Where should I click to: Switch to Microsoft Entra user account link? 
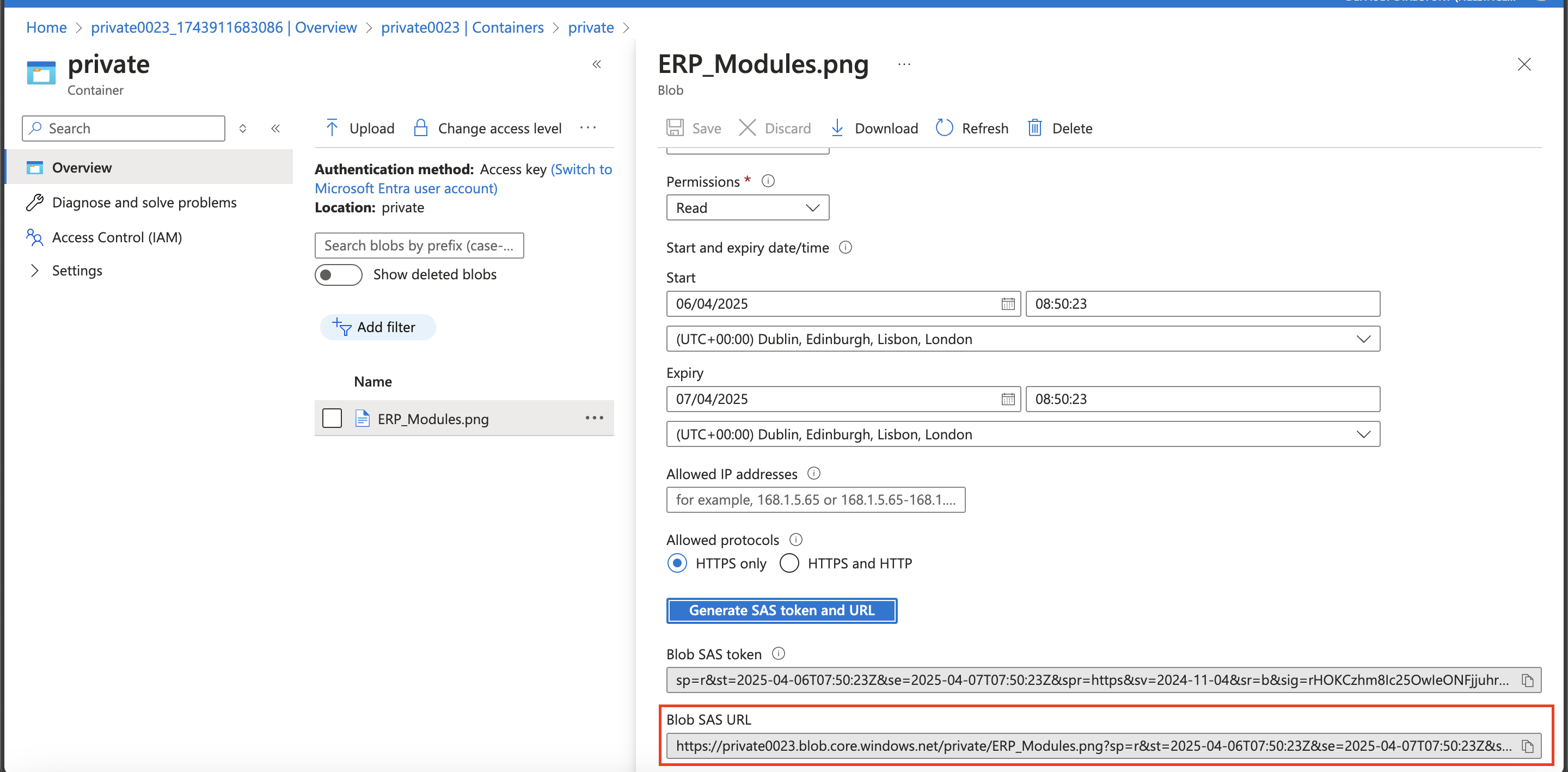click(x=463, y=179)
